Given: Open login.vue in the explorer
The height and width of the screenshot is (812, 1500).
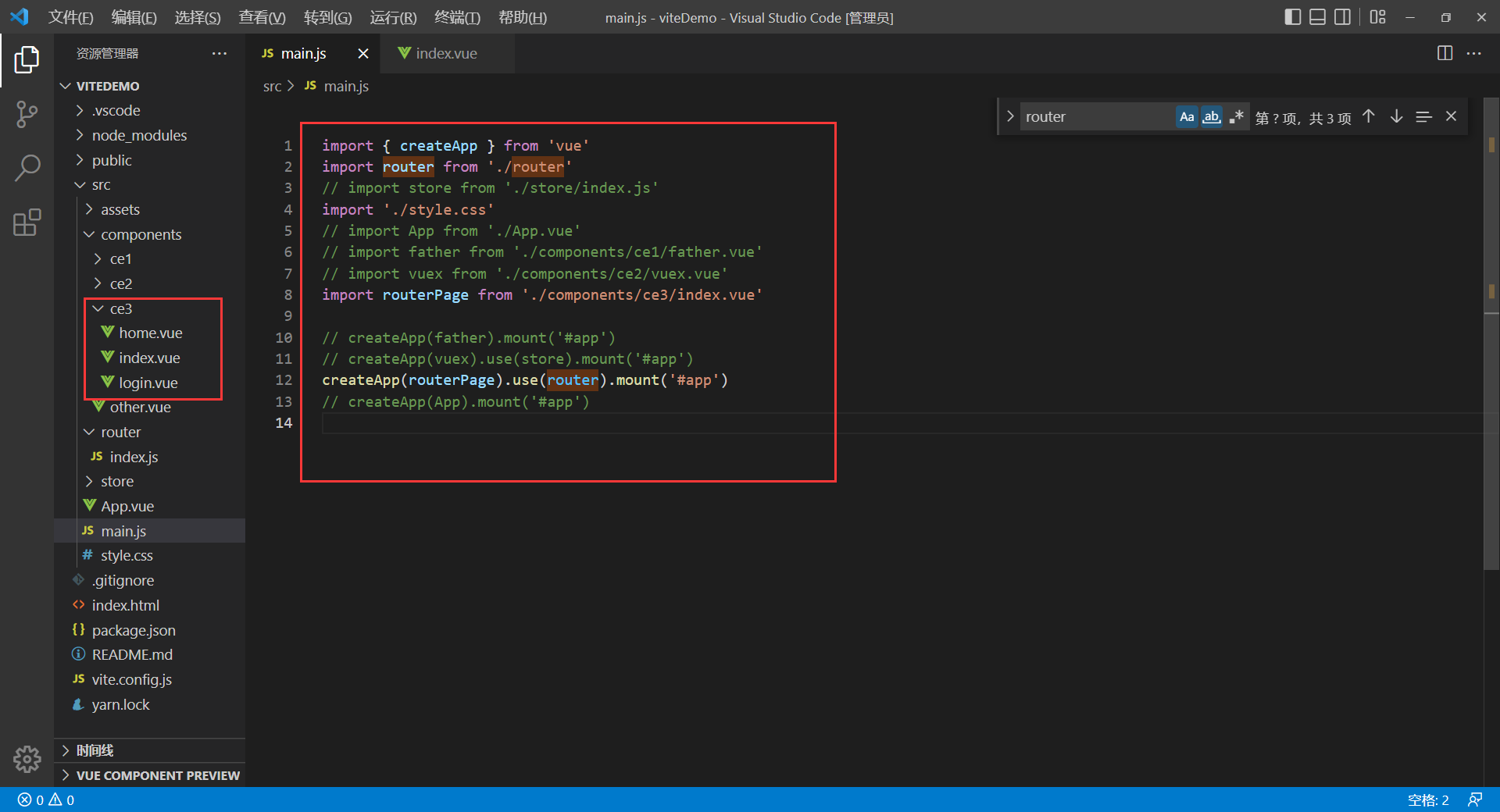Looking at the screenshot, I should (148, 383).
